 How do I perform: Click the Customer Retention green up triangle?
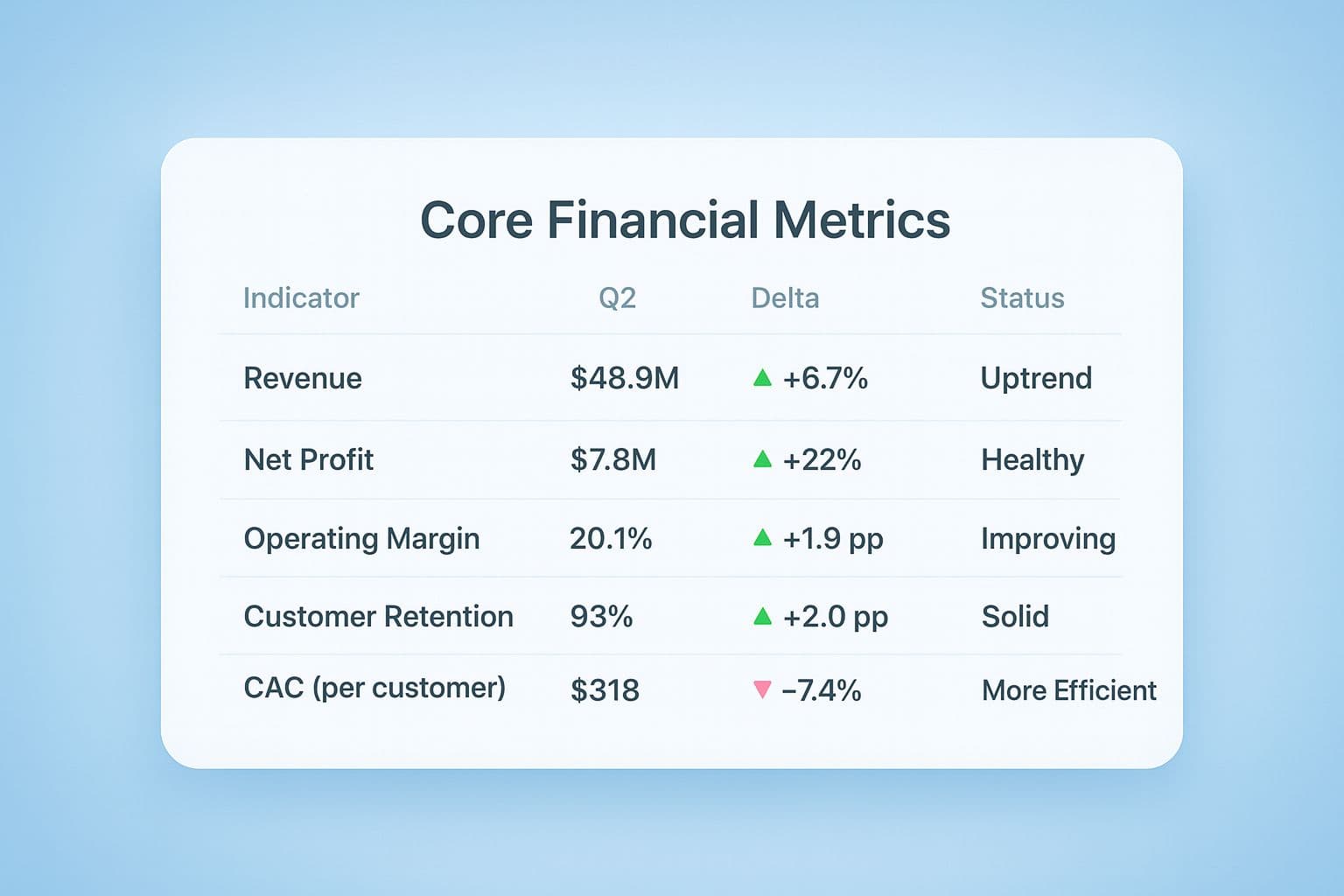[762, 617]
